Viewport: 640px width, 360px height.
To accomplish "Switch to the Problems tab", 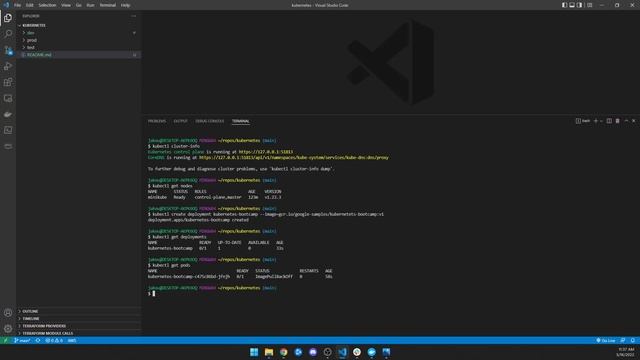I will pos(157,121).
